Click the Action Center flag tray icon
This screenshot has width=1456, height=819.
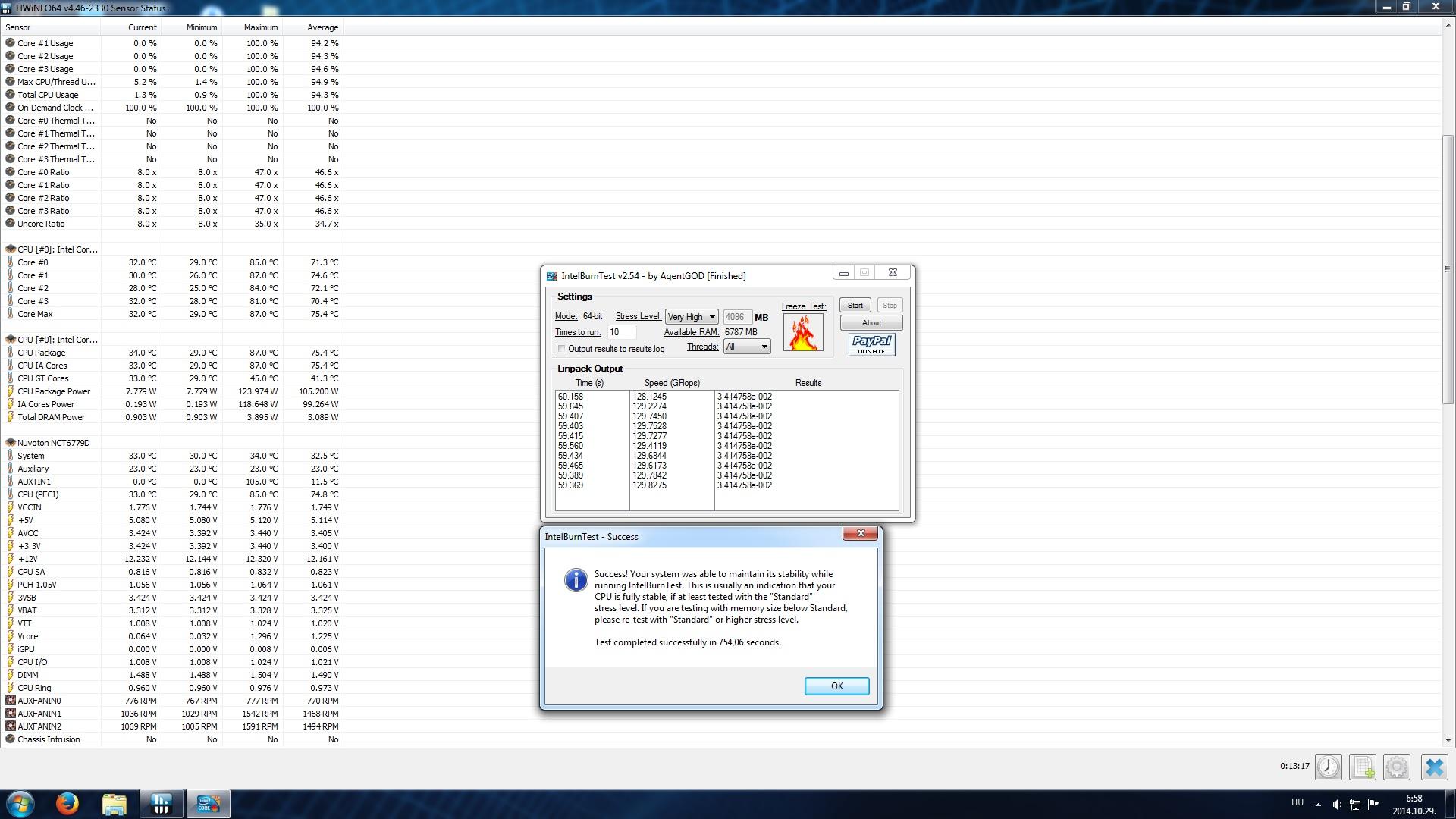click(1373, 804)
